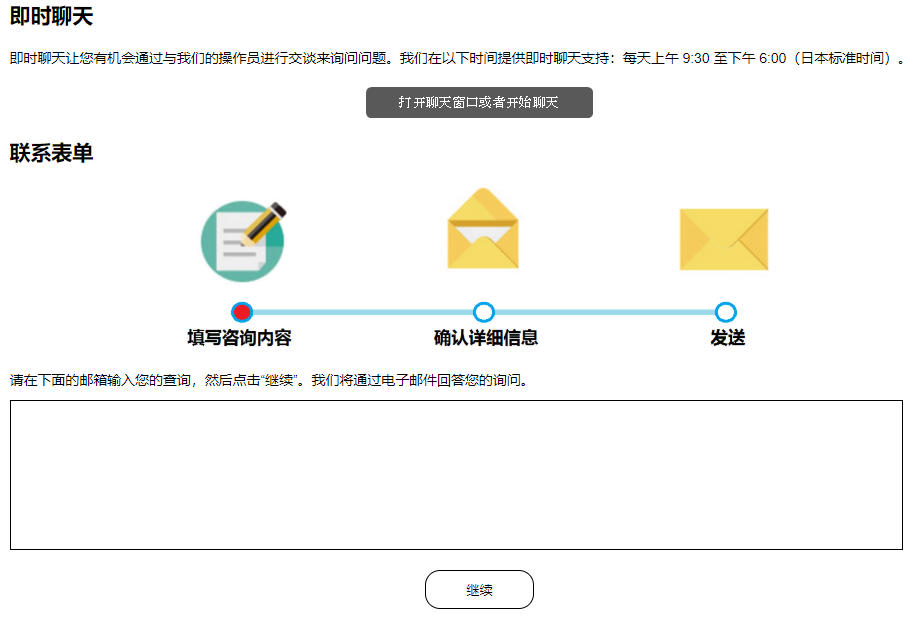This screenshot has height=620, width=917.
Task: Select the 确认详细信息 step circle
Action: pos(484,312)
